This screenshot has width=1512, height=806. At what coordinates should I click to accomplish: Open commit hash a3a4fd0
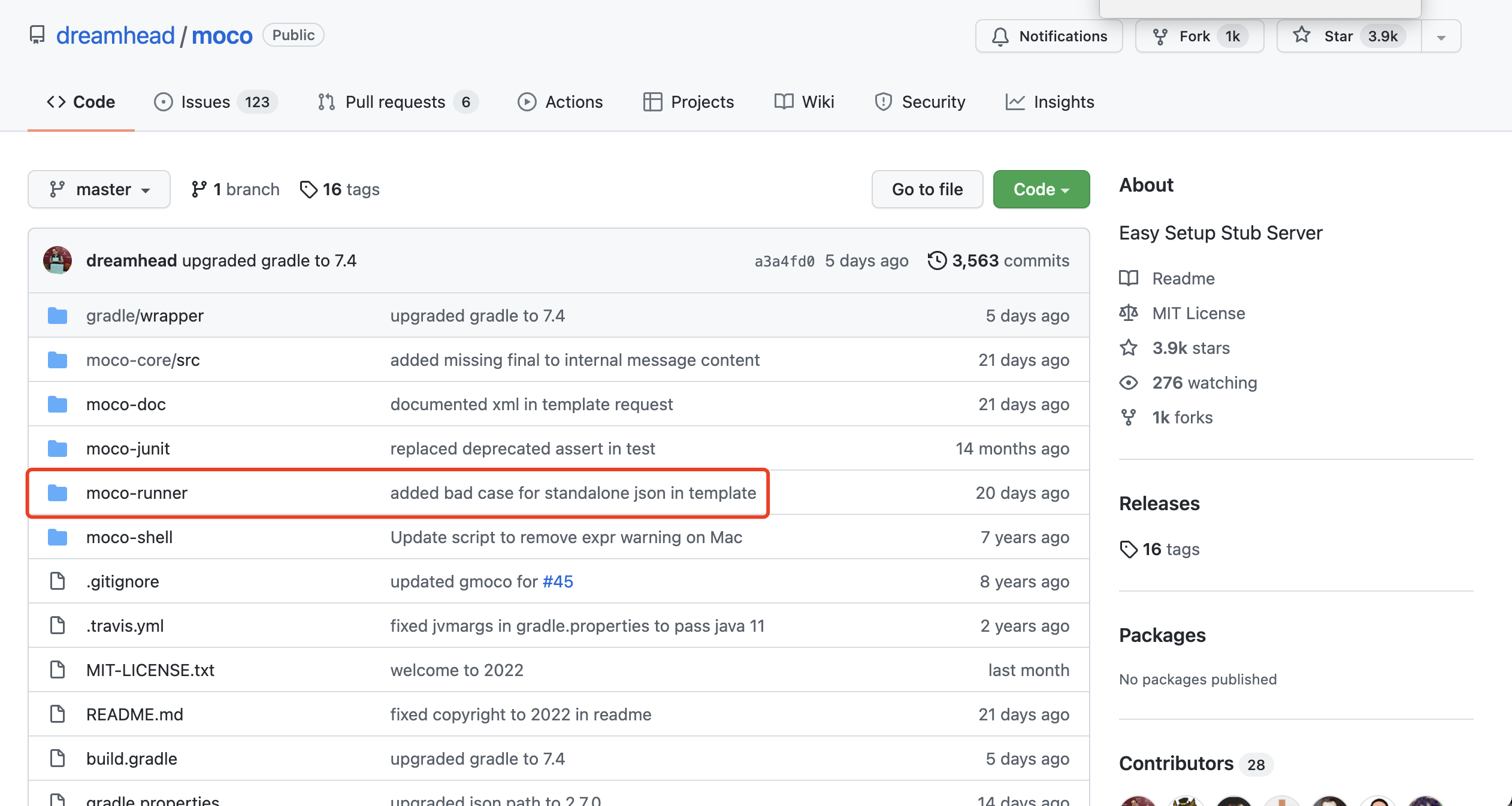click(x=784, y=261)
